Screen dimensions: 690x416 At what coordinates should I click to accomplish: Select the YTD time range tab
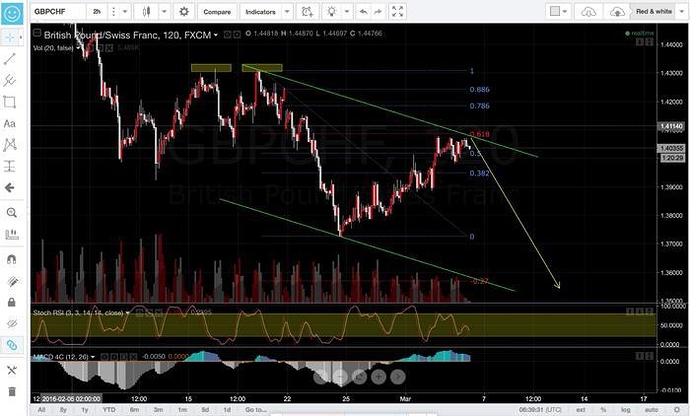pos(109,410)
